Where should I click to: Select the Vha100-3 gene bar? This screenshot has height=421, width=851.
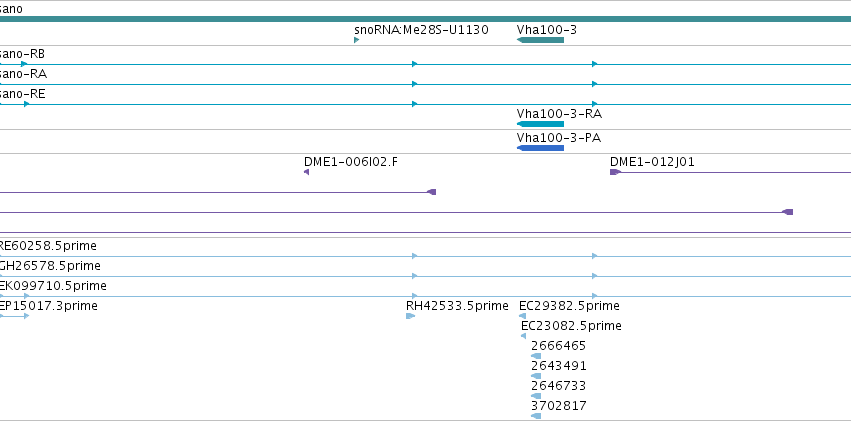tap(541, 40)
